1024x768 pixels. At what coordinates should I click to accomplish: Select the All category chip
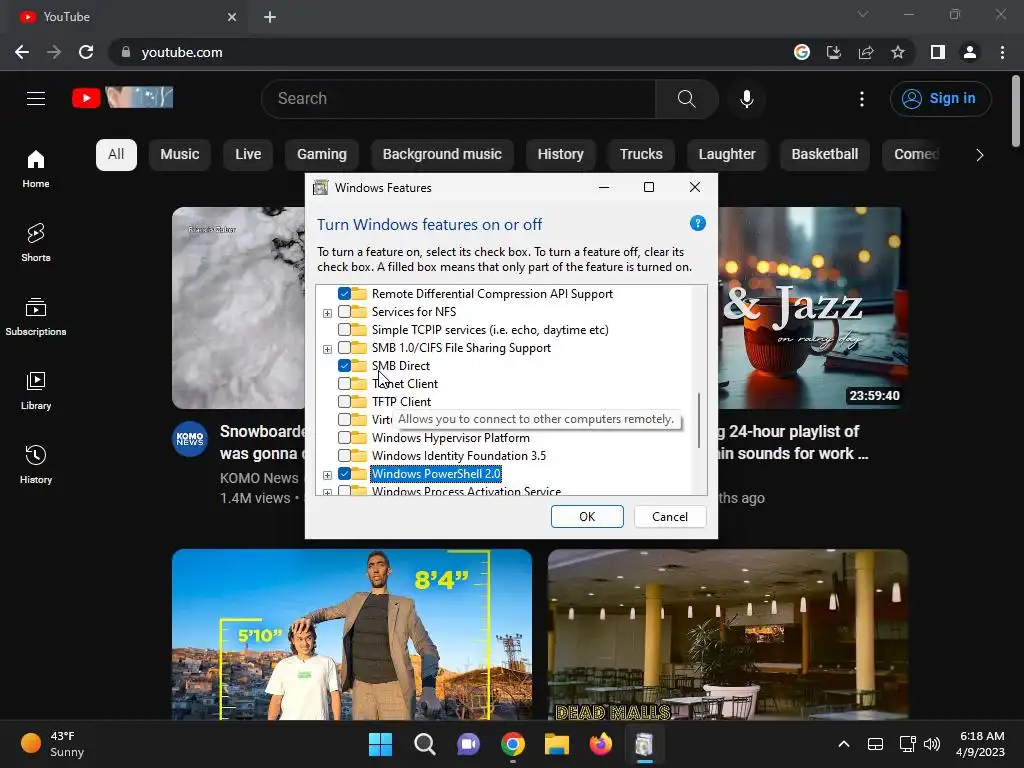pyautogui.click(x=116, y=155)
